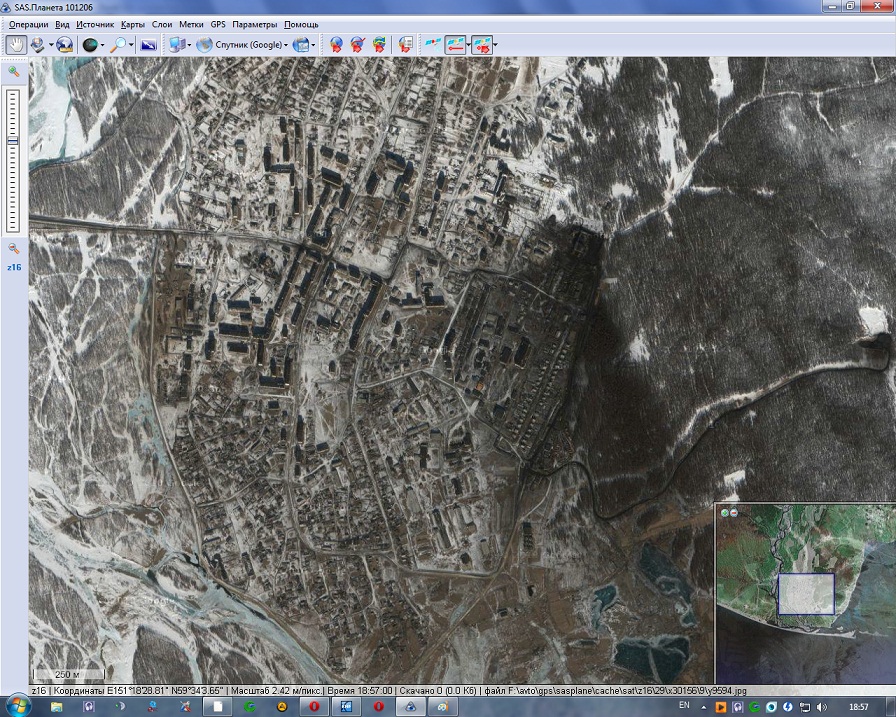Expand the dropdown arrow beside the magnifier

(x=131, y=44)
